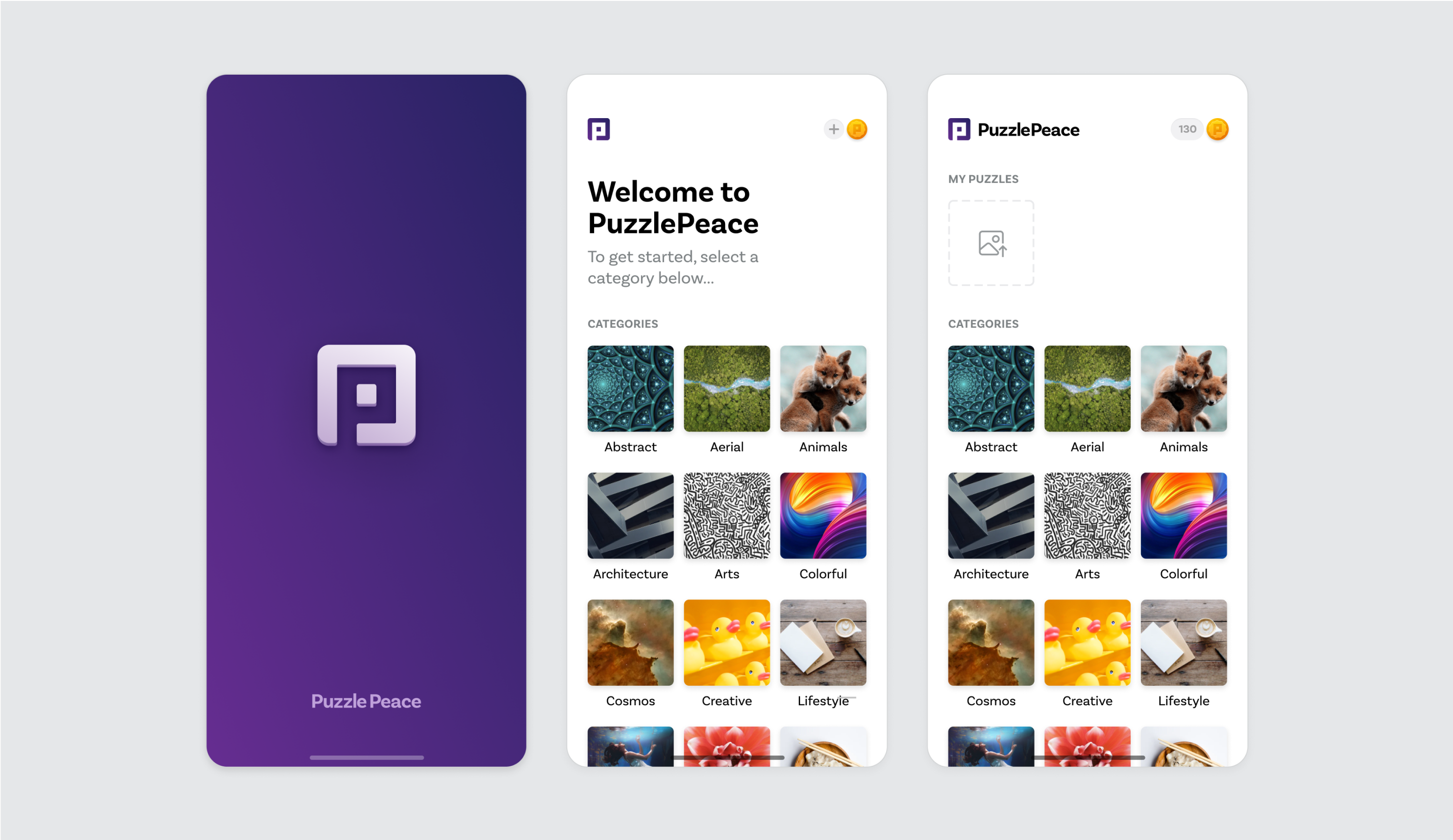Open Aerial category on the welcome screen
1453x840 pixels.
[726, 389]
